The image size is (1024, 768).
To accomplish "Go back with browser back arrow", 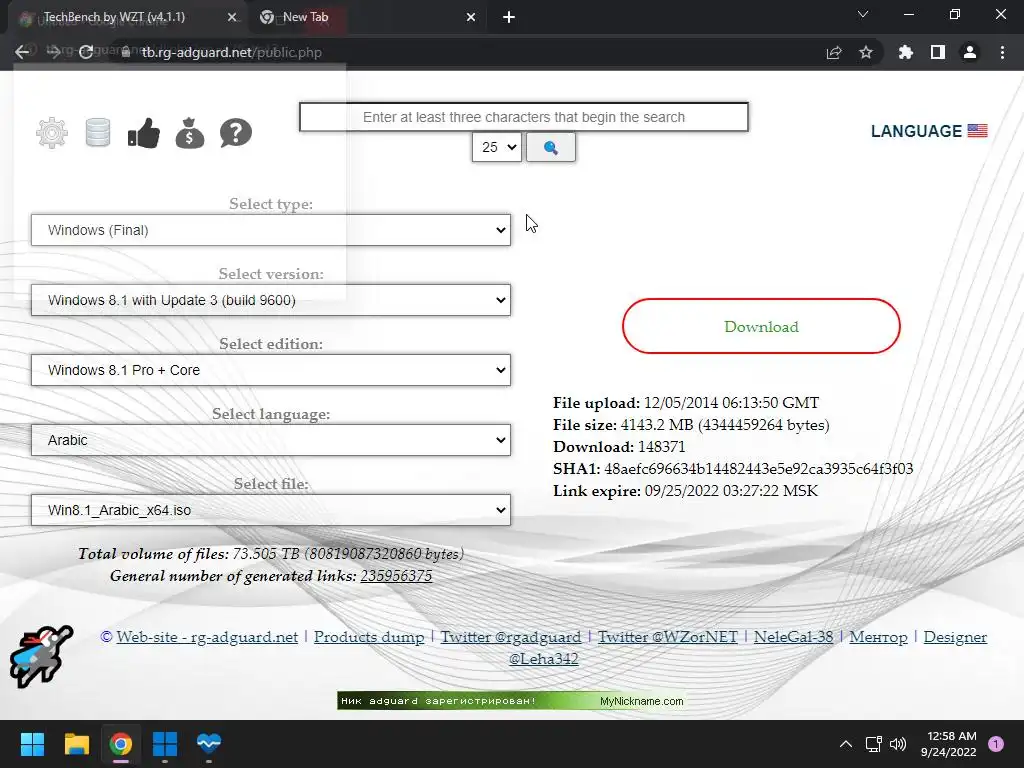I will 22,52.
